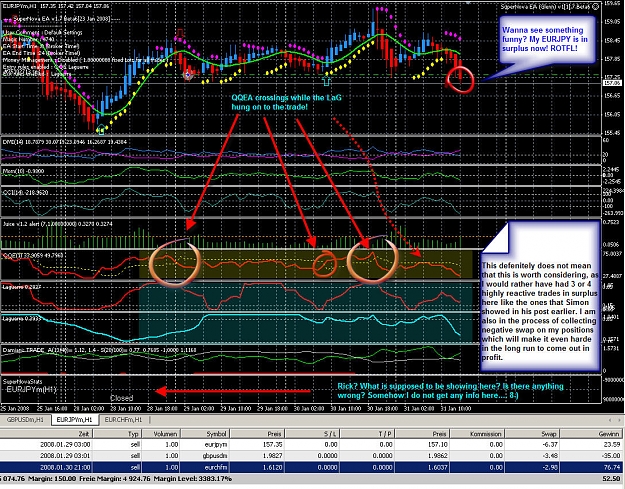Click the chart tabs scroll-left arrow
This screenshot has height=489, width=625.
[610, 420]
